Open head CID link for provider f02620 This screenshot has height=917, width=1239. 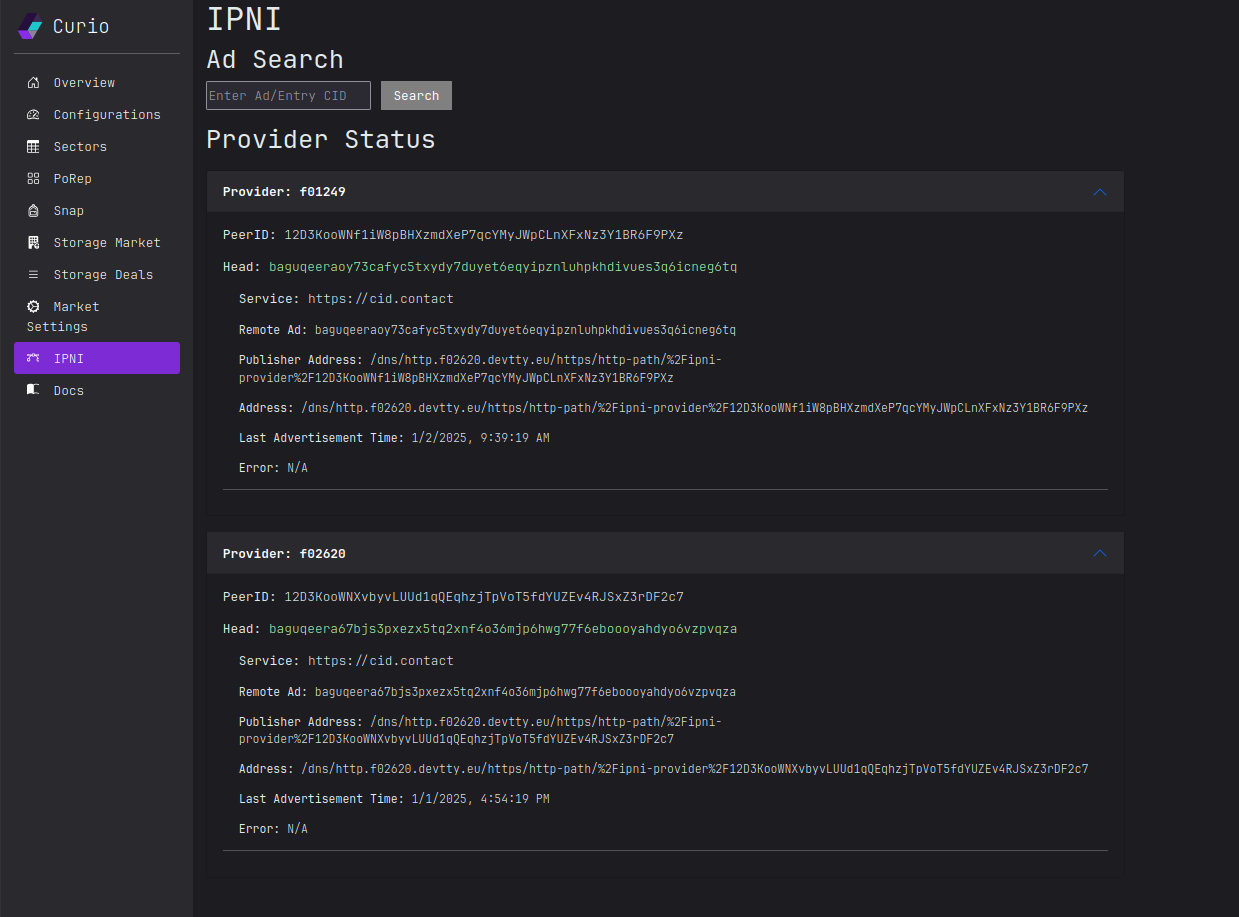[x=502, y=629]
